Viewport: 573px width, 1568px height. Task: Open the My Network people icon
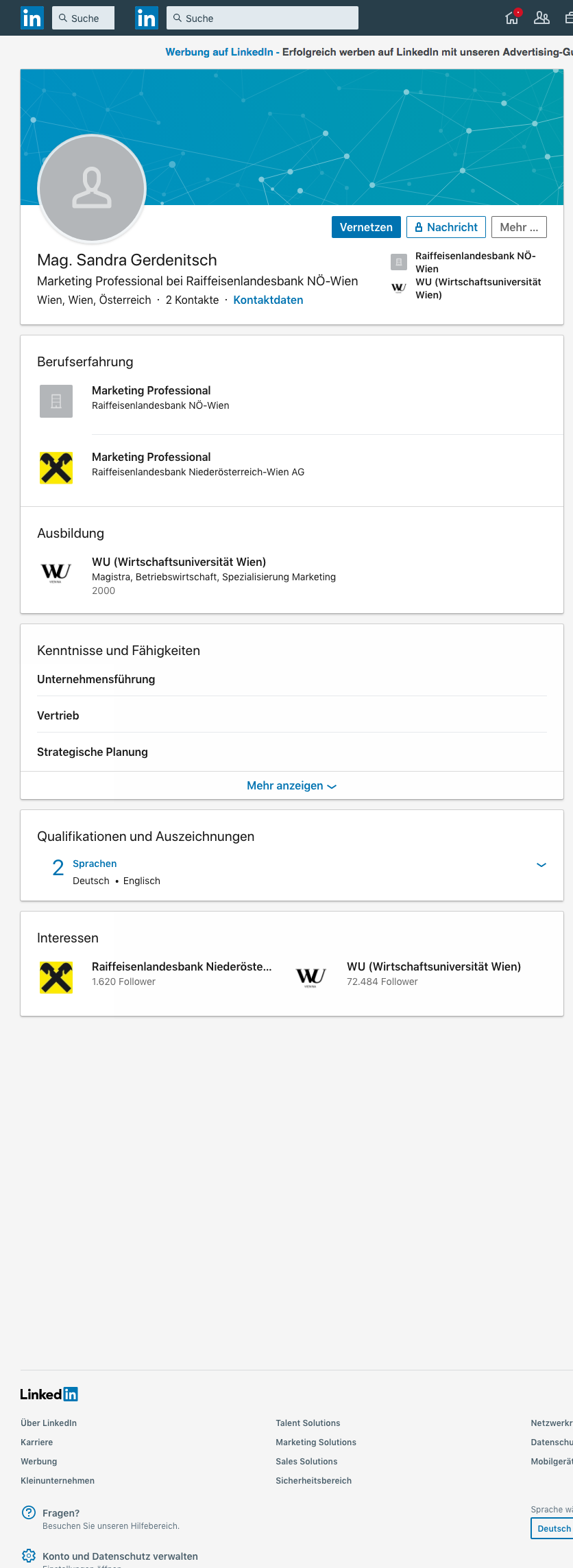pyautogui.click(x=541, y=18)
